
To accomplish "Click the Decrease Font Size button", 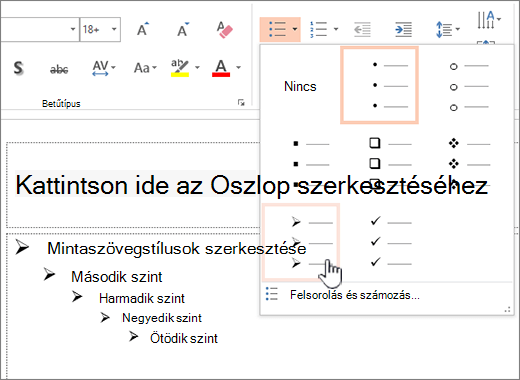I will (183, 29).
